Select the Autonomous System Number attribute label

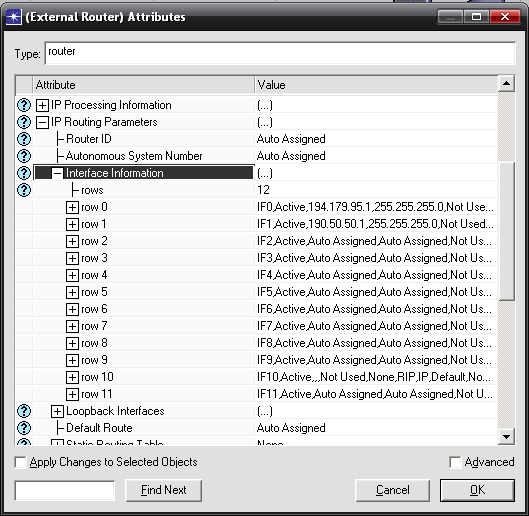point(134,156)
